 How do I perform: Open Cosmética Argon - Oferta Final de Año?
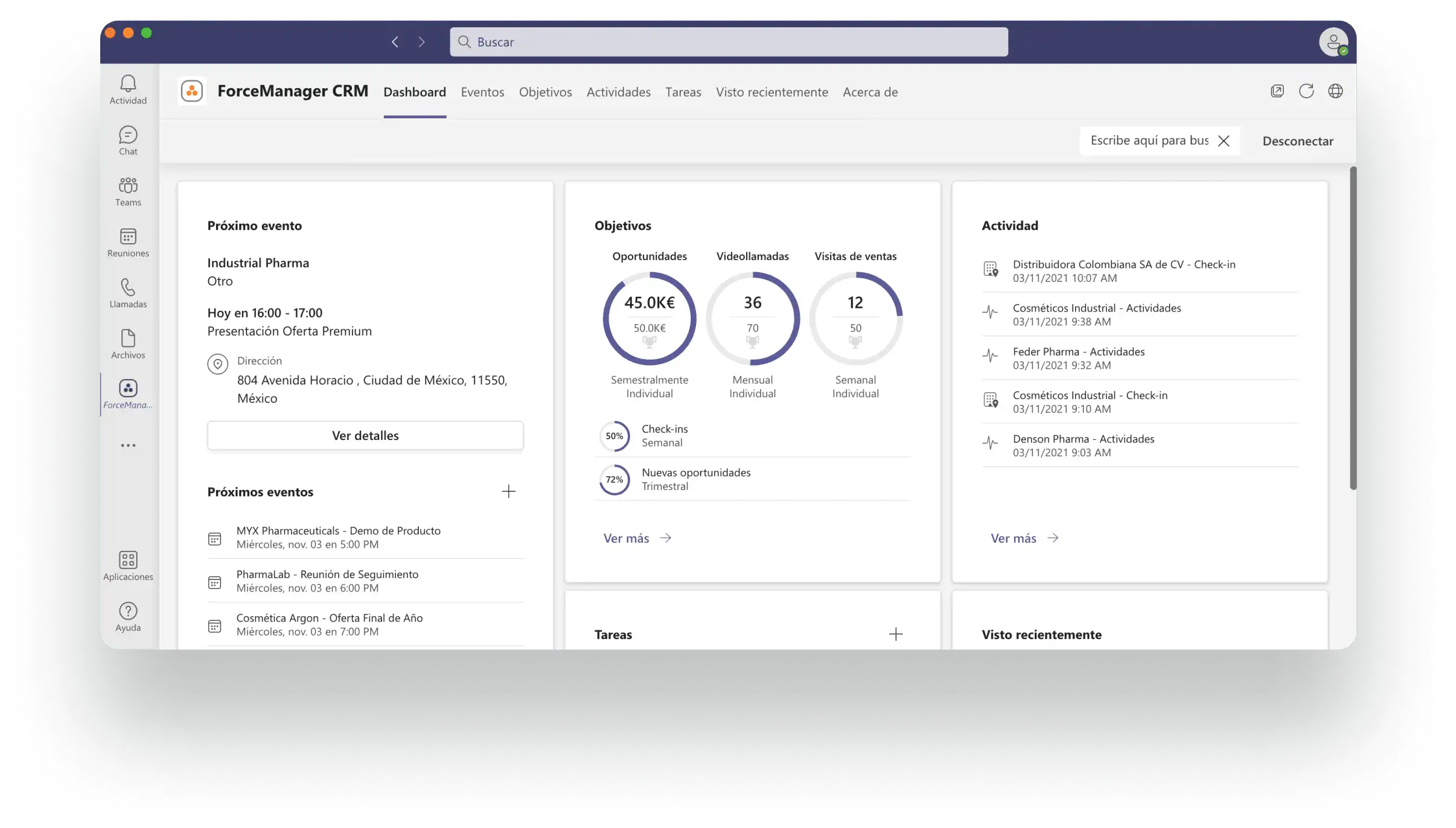(x=365, y=624)
